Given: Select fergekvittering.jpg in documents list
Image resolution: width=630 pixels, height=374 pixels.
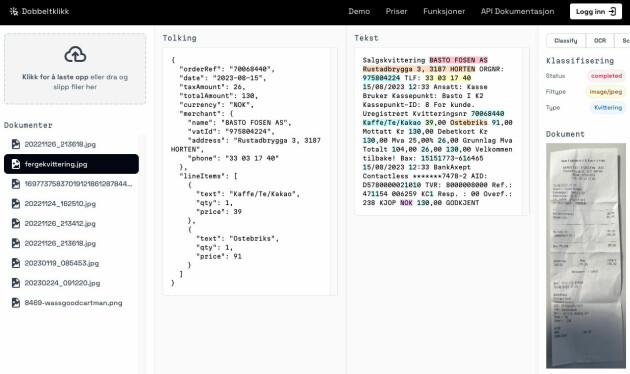Looking at the screenshot, I should click(x=72, y=164).
